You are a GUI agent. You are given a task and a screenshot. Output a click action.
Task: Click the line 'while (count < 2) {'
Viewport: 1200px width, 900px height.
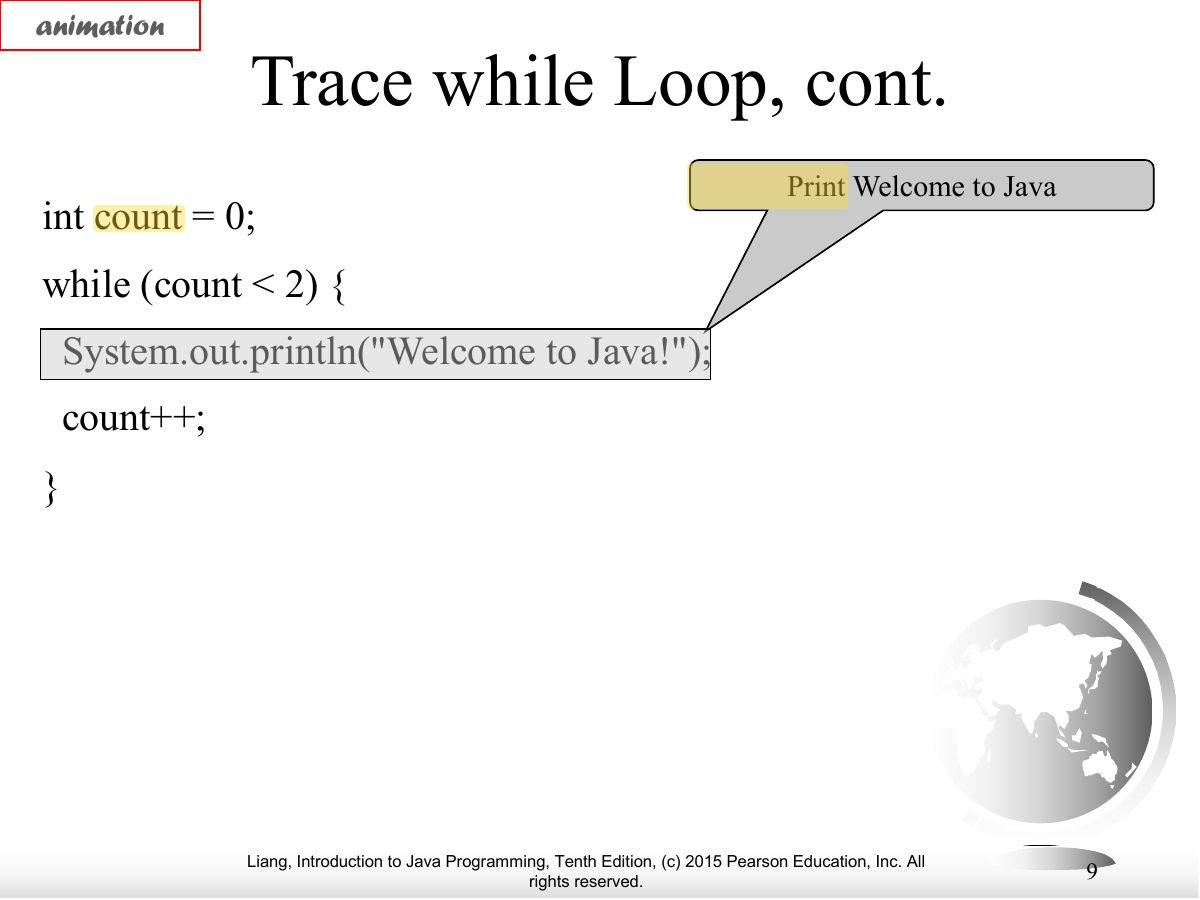194,285
